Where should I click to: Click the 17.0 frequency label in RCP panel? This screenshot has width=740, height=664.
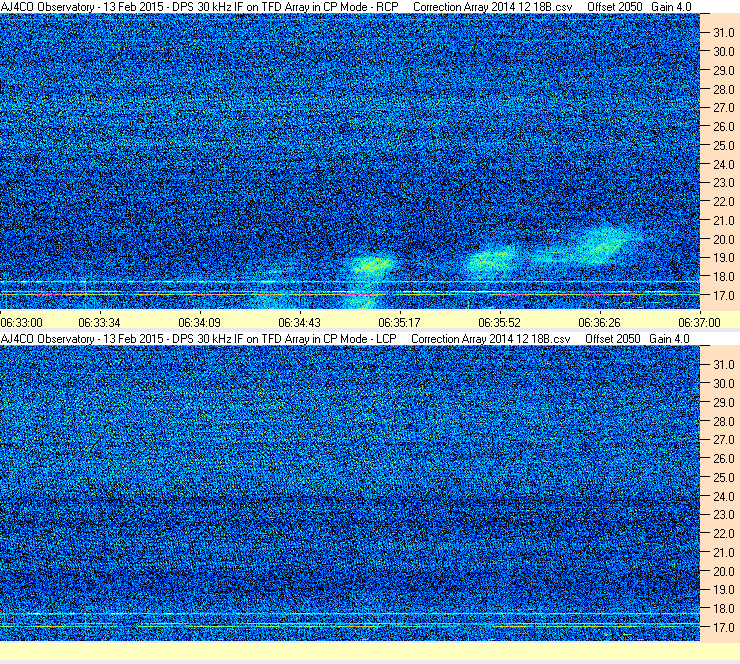coord(723,296)
